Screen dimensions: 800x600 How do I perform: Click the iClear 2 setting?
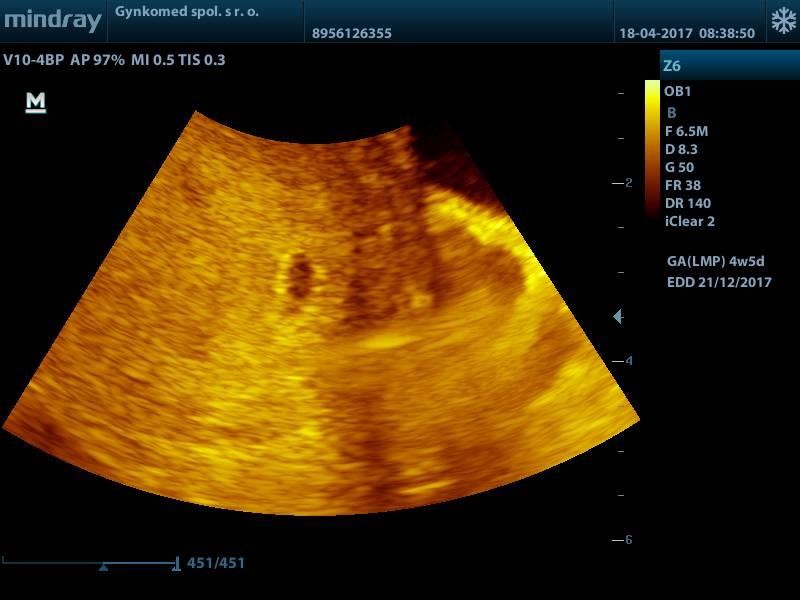tap(689, 222)
